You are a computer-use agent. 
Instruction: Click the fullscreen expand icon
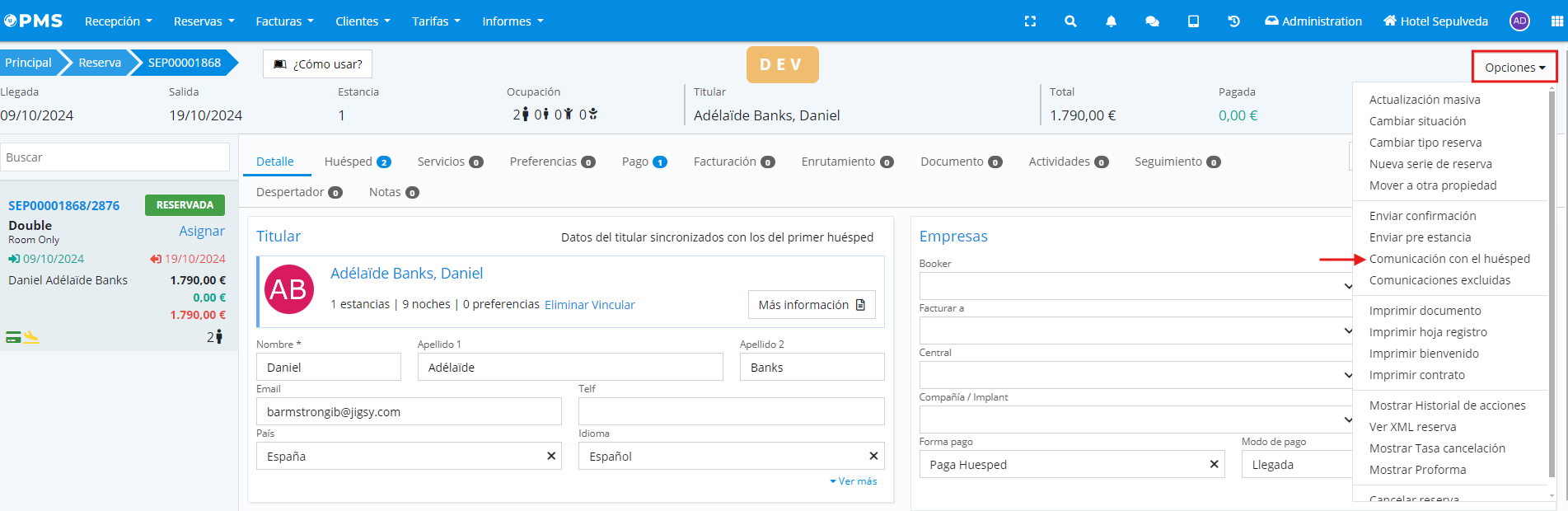1030,21
